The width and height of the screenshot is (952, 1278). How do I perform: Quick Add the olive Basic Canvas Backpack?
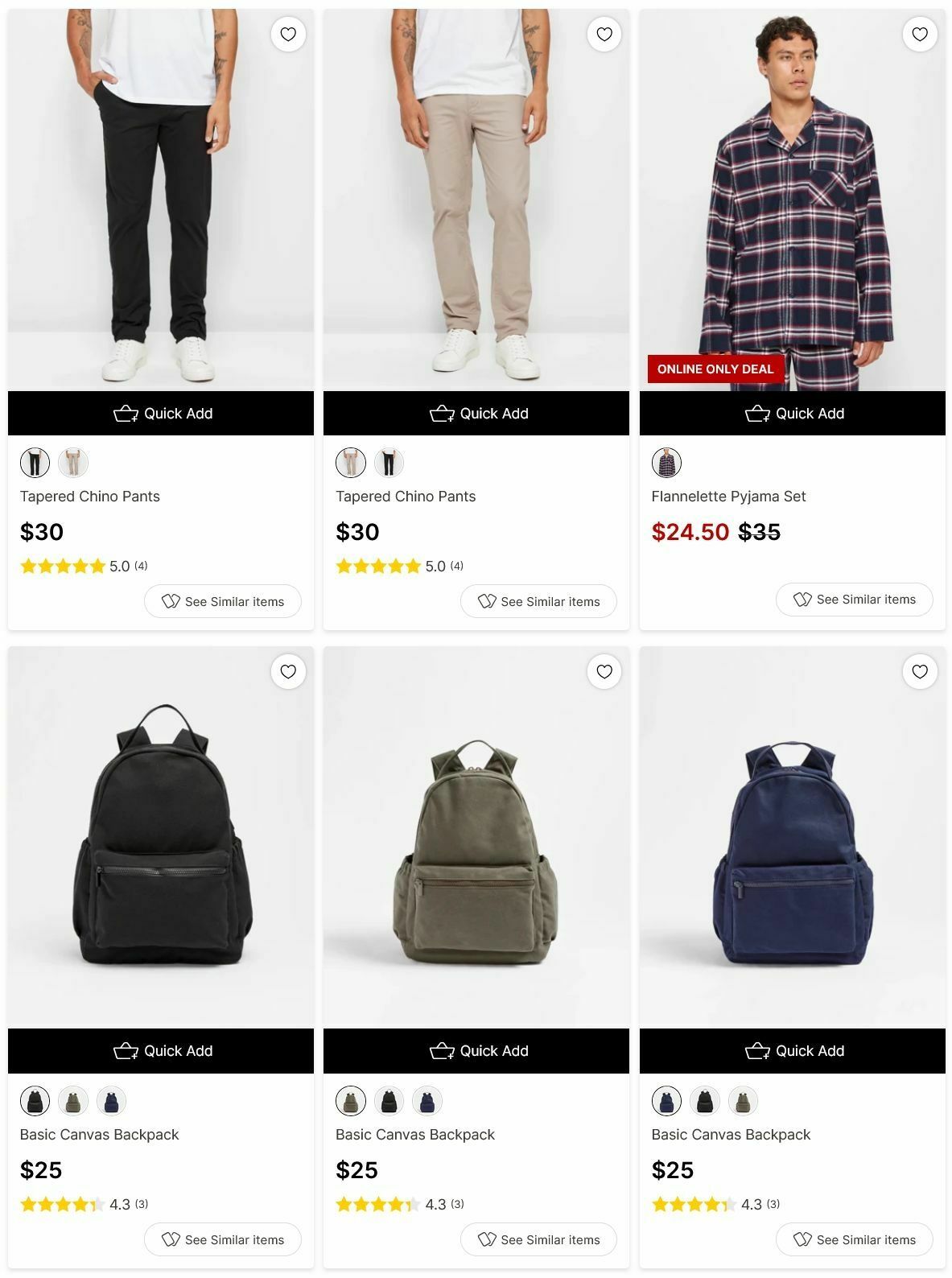click(476, 1051)
